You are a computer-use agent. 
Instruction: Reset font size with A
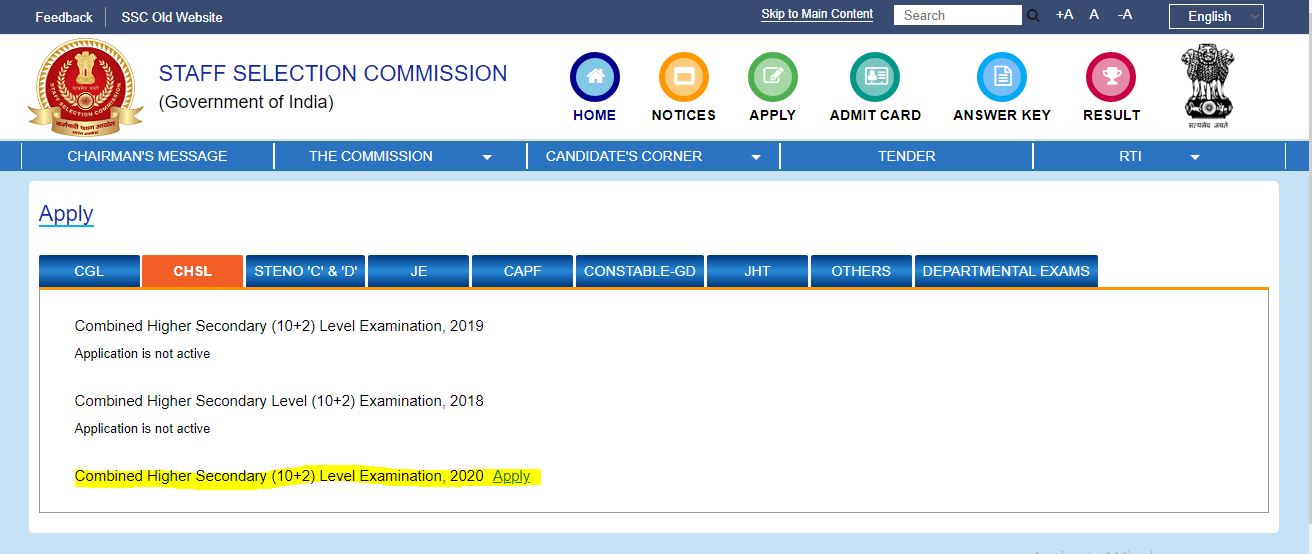tap(1094, 15)
